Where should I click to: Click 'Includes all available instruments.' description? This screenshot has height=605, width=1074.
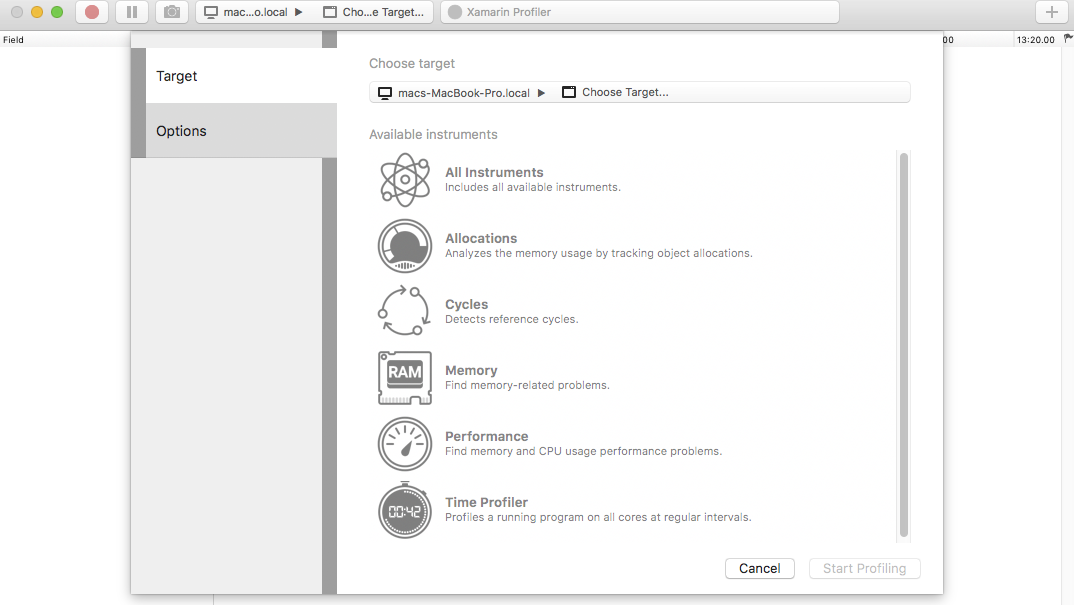533,187
